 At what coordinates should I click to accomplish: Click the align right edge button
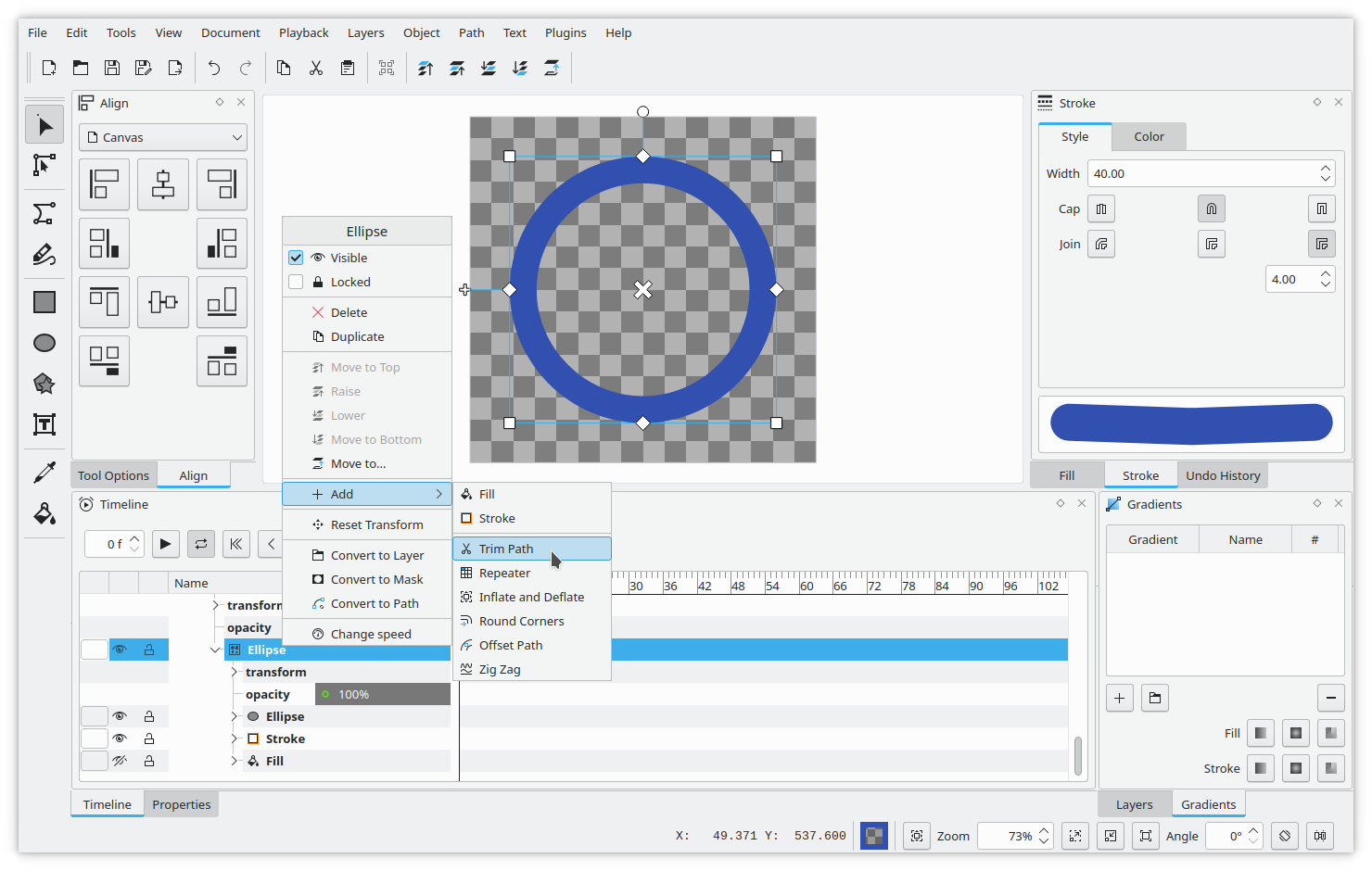(x=222, y=184)
